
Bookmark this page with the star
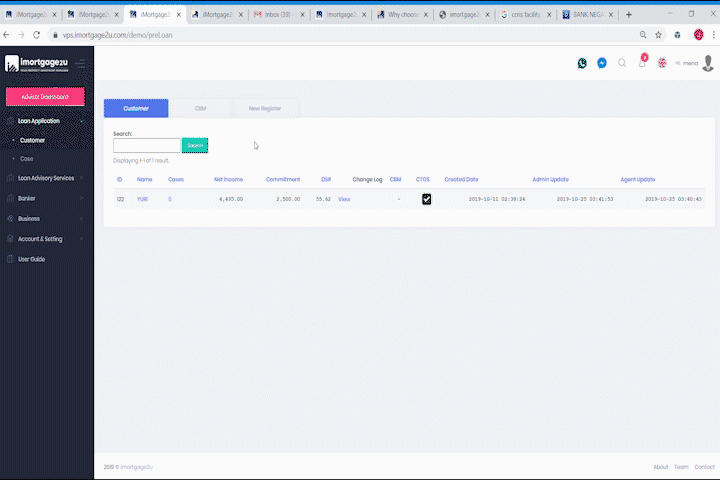pyautogui.click(x=658, y=35)
